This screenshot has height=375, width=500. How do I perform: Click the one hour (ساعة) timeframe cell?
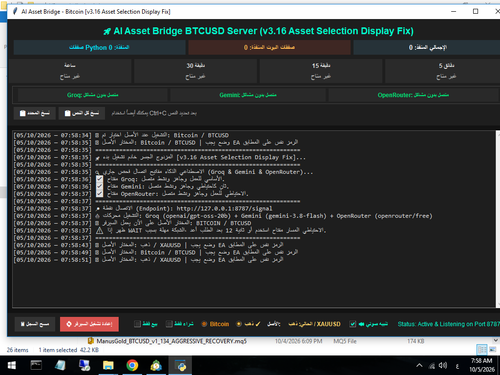coord(70,71)
